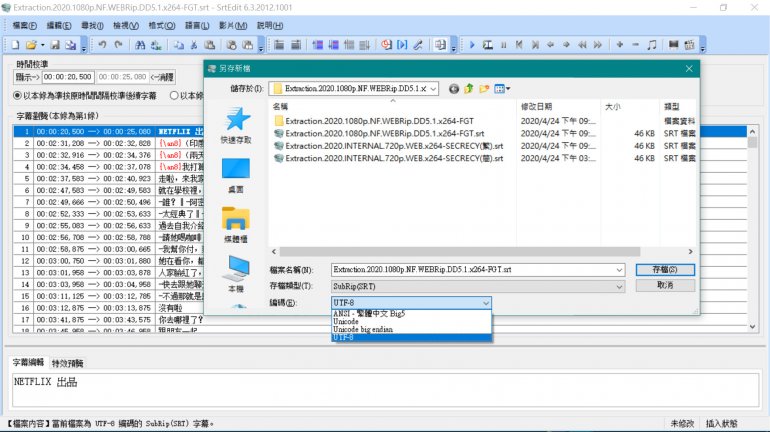Click the Copy toolbar icon
This screenshot has height=432, width=770.
click(x=179, y=45)
